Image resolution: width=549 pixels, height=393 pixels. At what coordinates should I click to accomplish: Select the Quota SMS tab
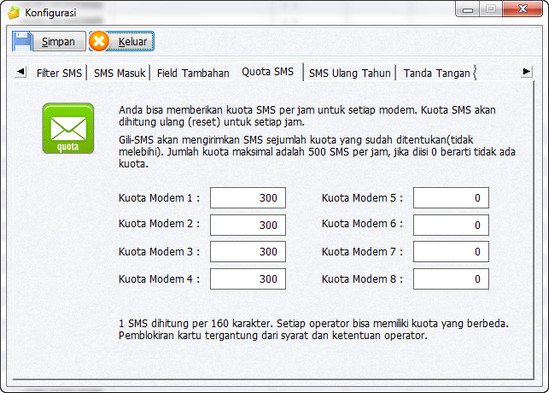[x=267, y=71]
